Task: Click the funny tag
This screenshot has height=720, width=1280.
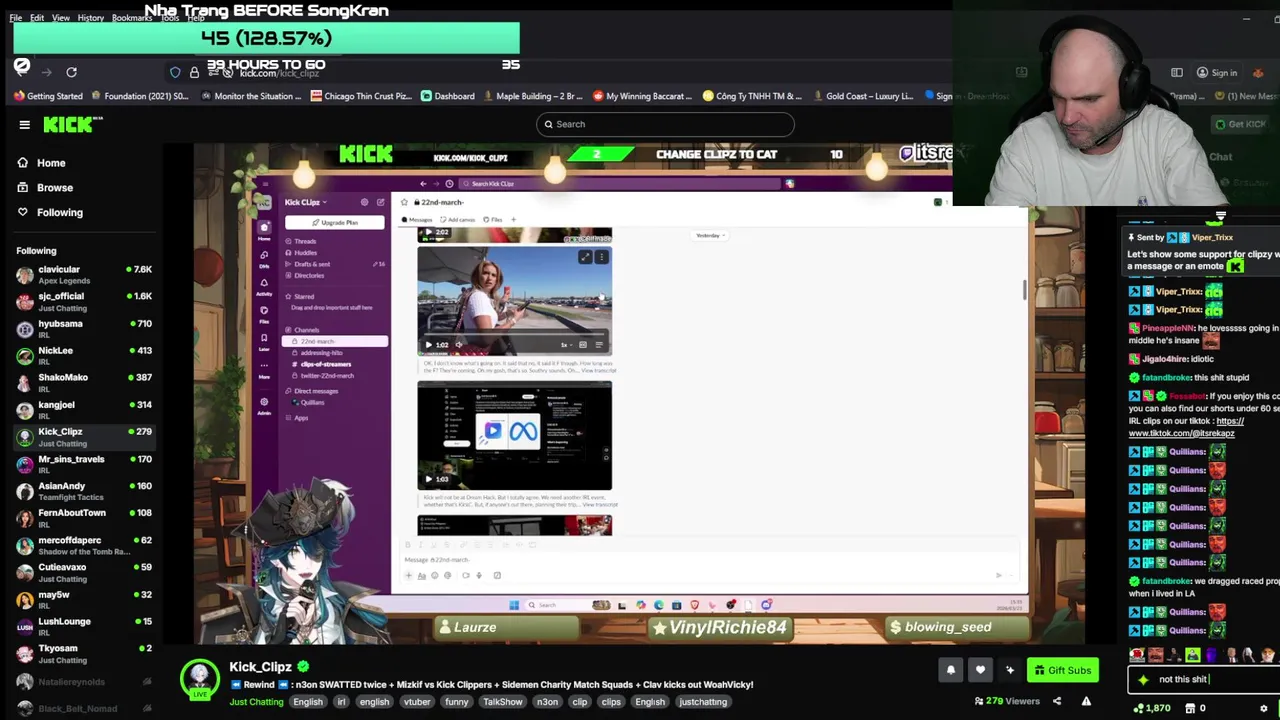Action: [x=456, y=702]
